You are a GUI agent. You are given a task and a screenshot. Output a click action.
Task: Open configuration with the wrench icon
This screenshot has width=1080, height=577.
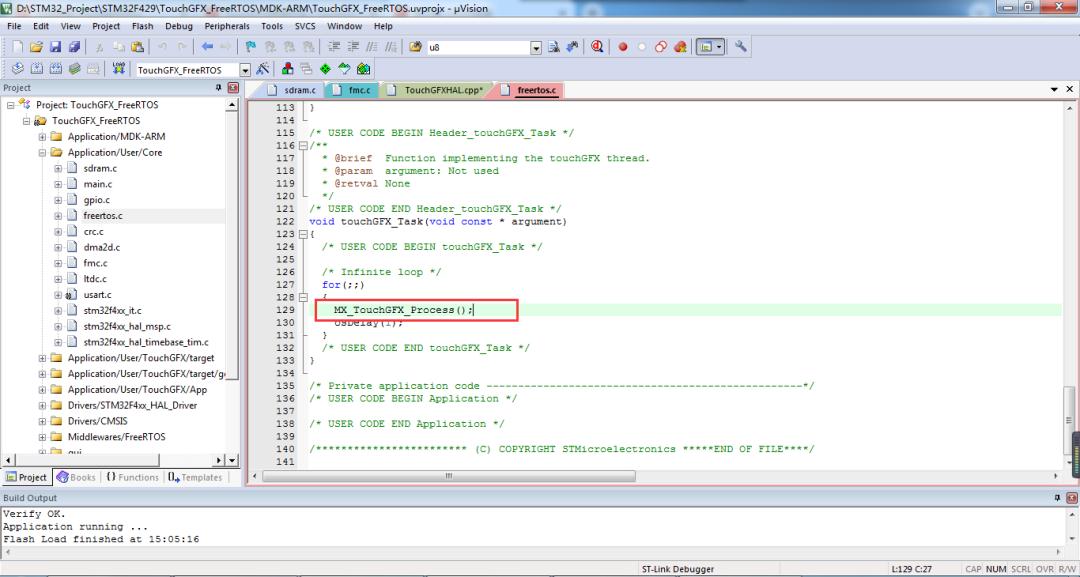point(740,47)
